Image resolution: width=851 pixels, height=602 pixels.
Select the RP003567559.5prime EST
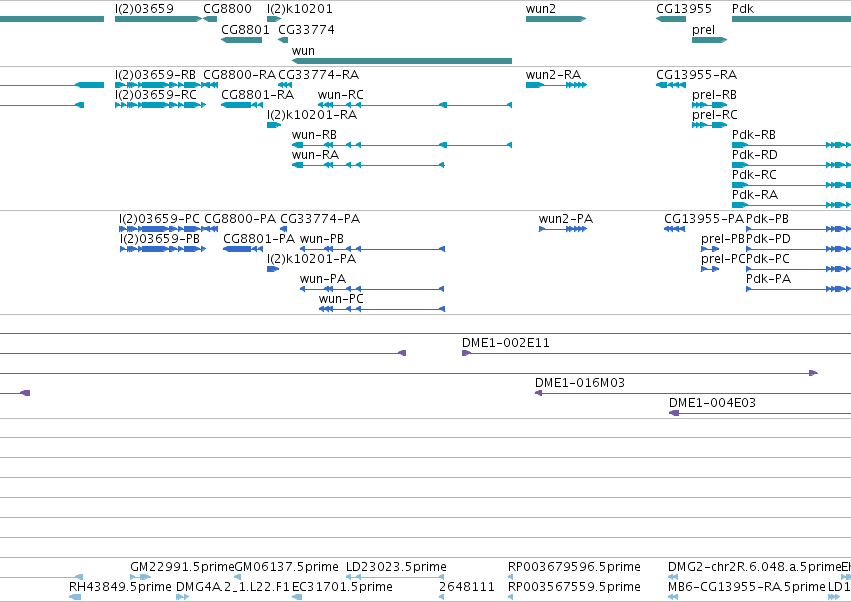(510, 598)
